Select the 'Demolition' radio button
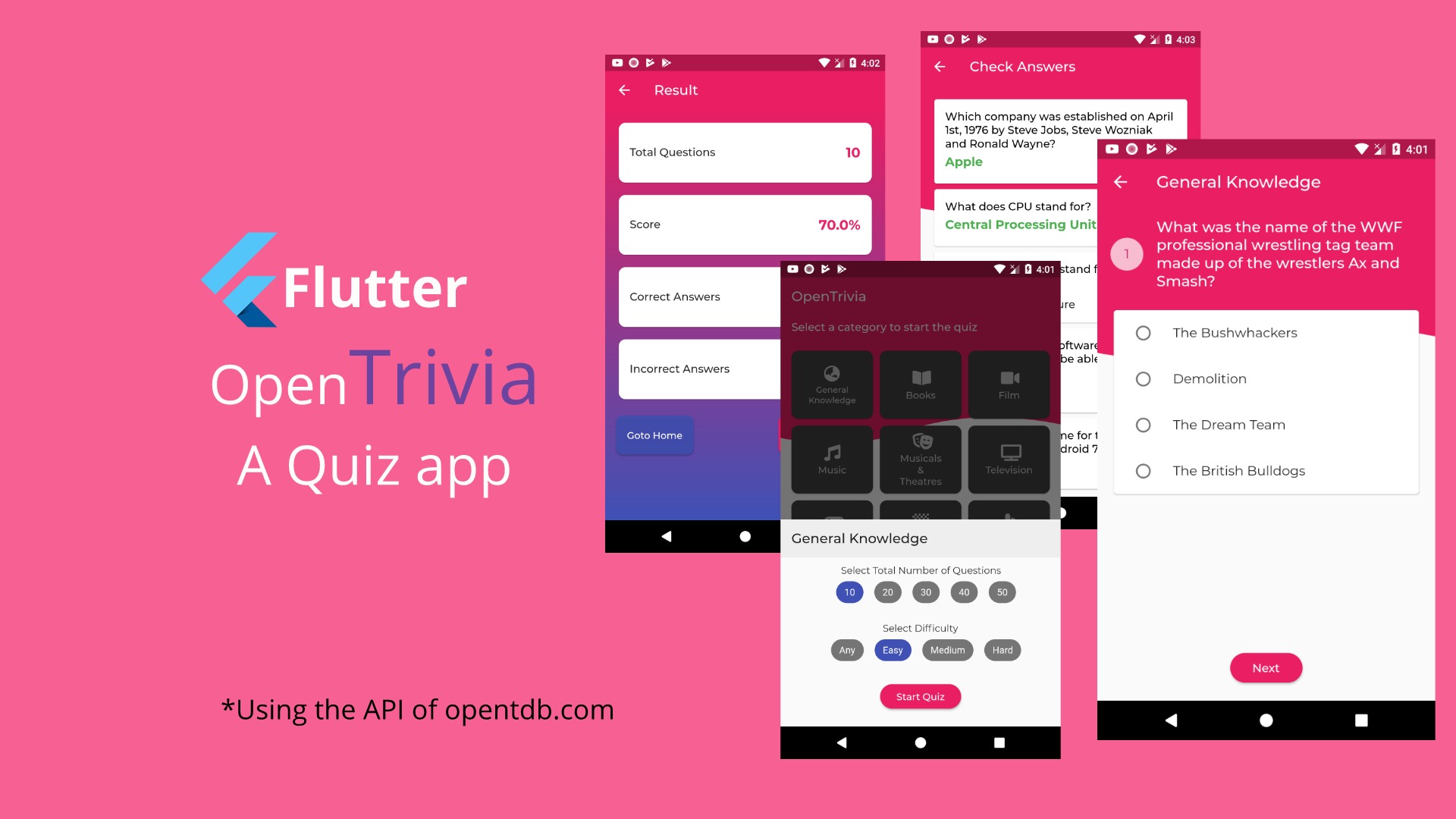The height and width of the screenshot is (819, 1456). pyautogui.click(x=1143, y=378)
